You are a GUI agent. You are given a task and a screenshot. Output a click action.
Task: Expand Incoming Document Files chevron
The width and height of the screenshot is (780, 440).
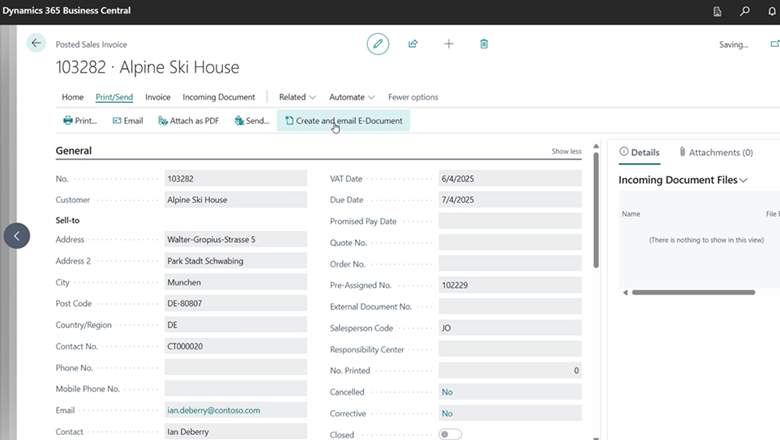(x=743, y=180)
